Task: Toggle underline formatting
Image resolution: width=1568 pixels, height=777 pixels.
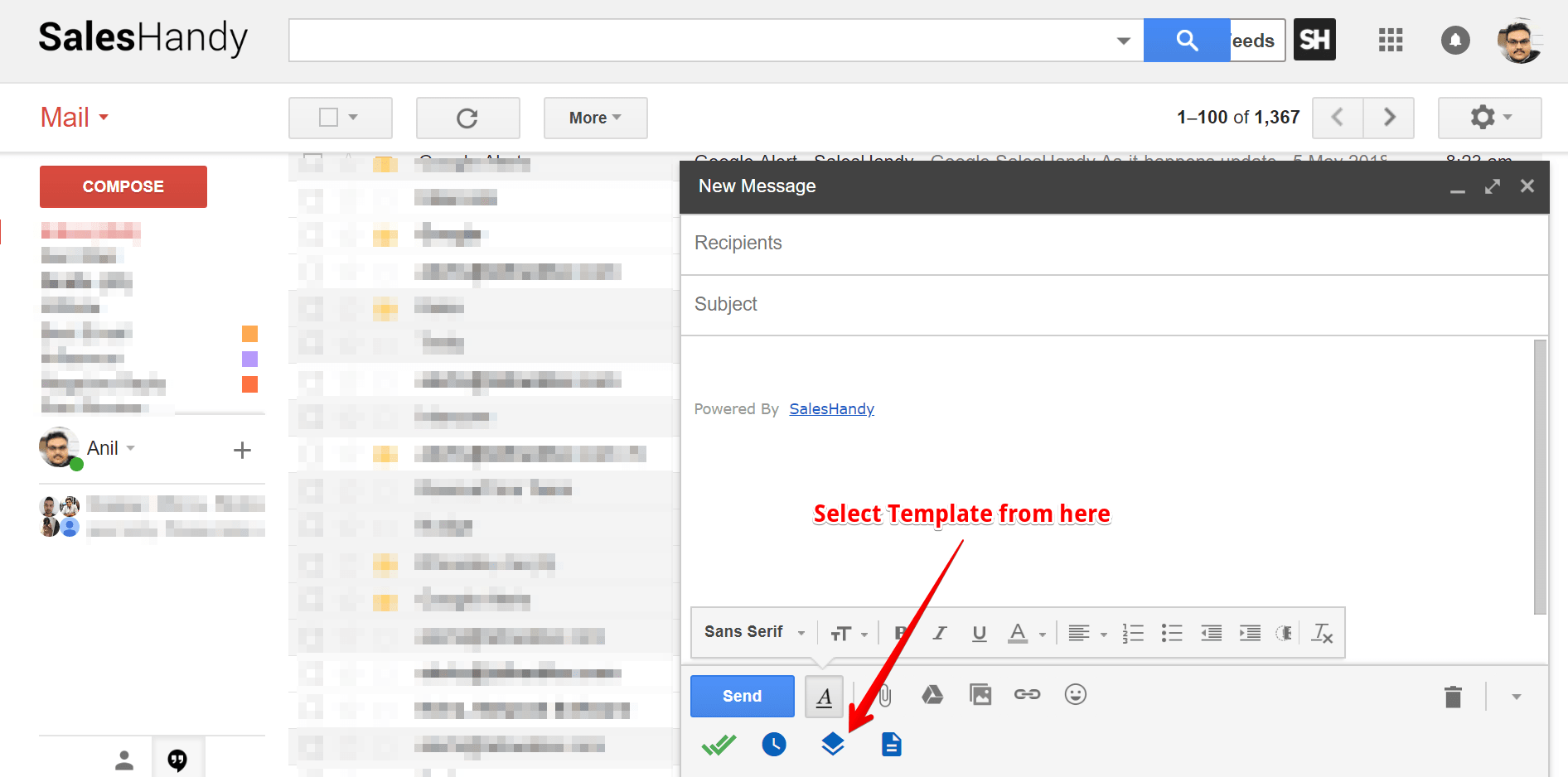Action: click(x=979, y=634)
